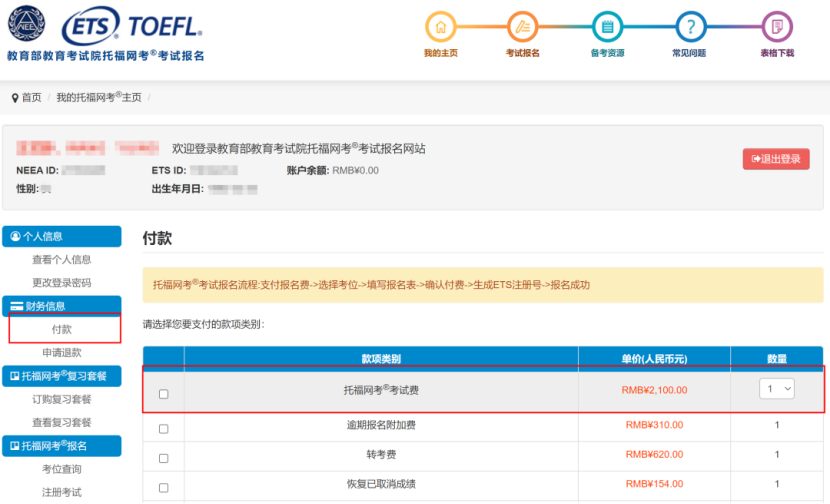Click the 托福网考复习套餐 section header
Image resolution: width=830 pixels, height=504 pixels.
(61, 376)
